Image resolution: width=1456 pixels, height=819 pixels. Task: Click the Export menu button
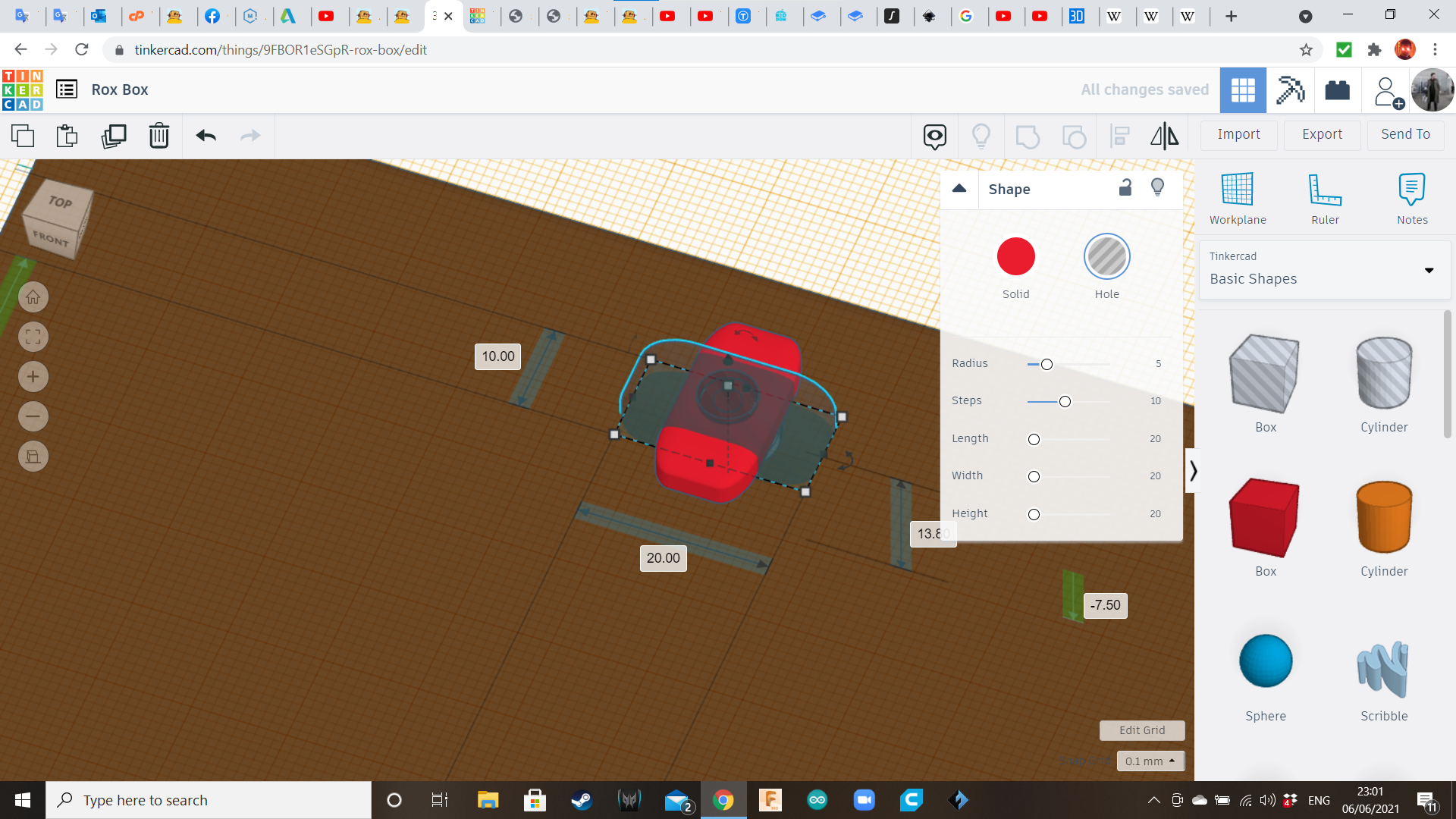(1322, 134)
